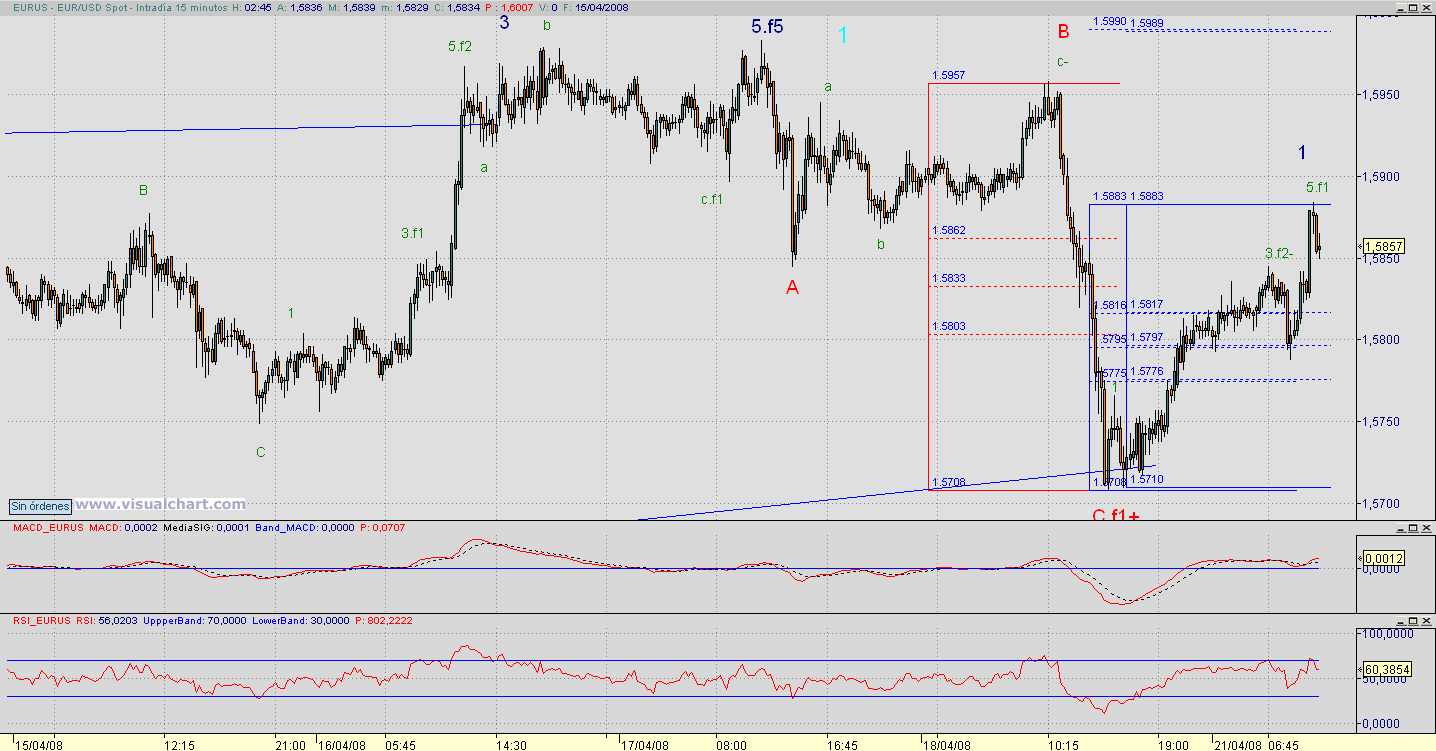This screenshot has width=1436, height=751.
Task: Click the "10:15" time axis label
Action: 1064,744
